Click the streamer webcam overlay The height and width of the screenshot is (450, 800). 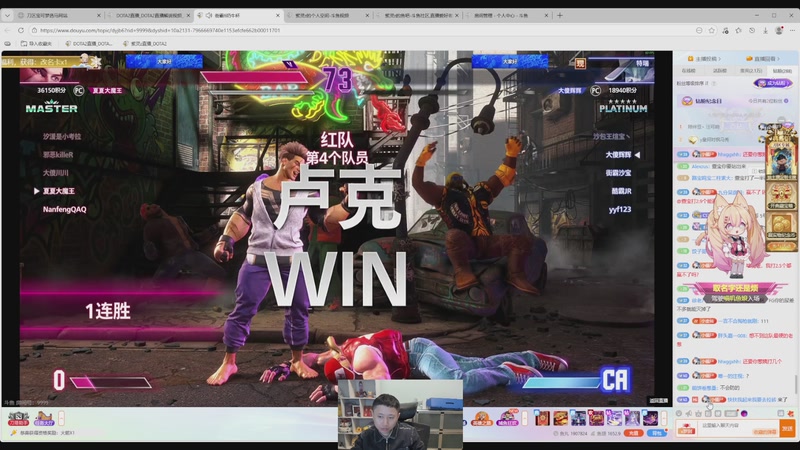[401, 414]
